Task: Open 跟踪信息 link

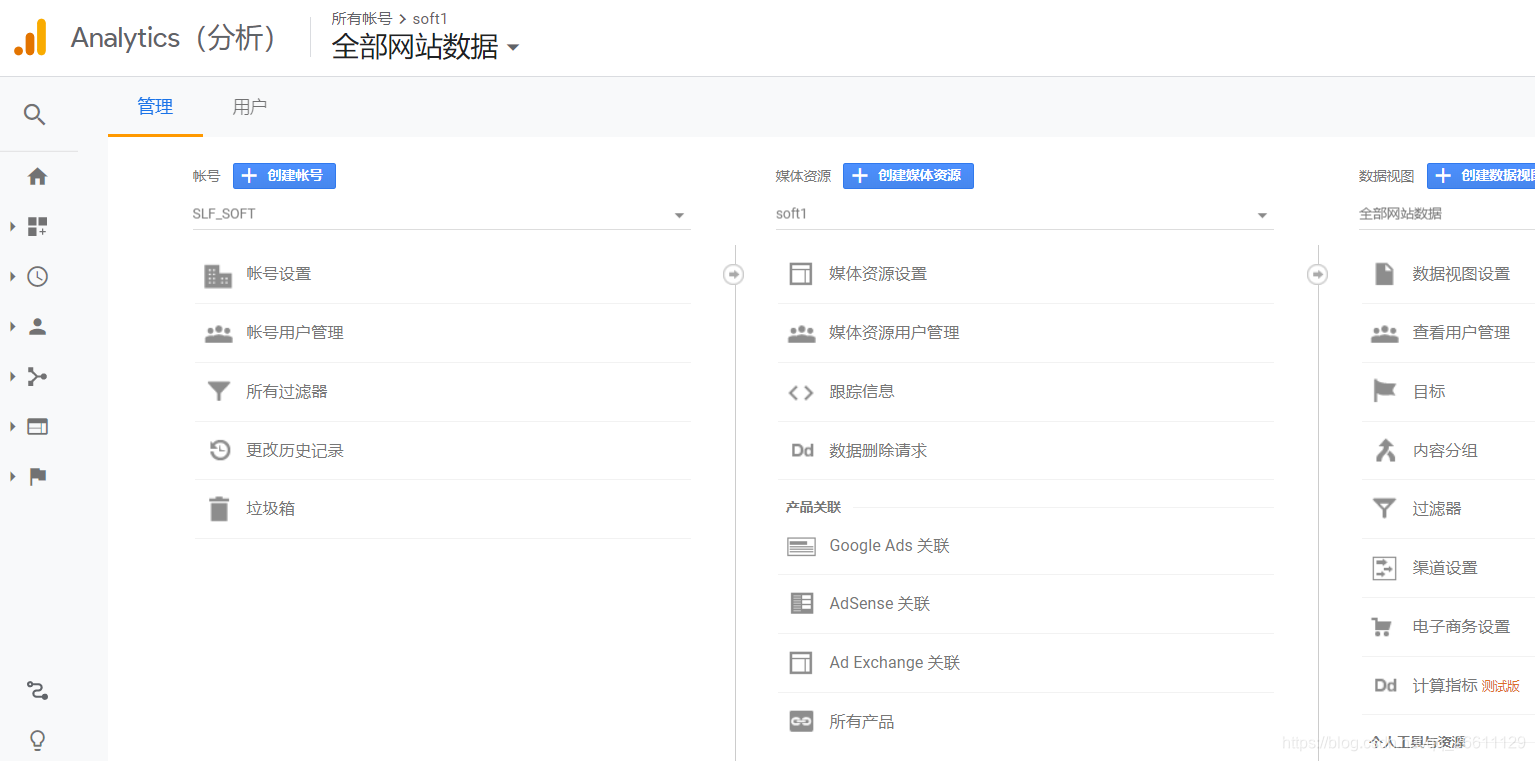Action: pos(862,392)
